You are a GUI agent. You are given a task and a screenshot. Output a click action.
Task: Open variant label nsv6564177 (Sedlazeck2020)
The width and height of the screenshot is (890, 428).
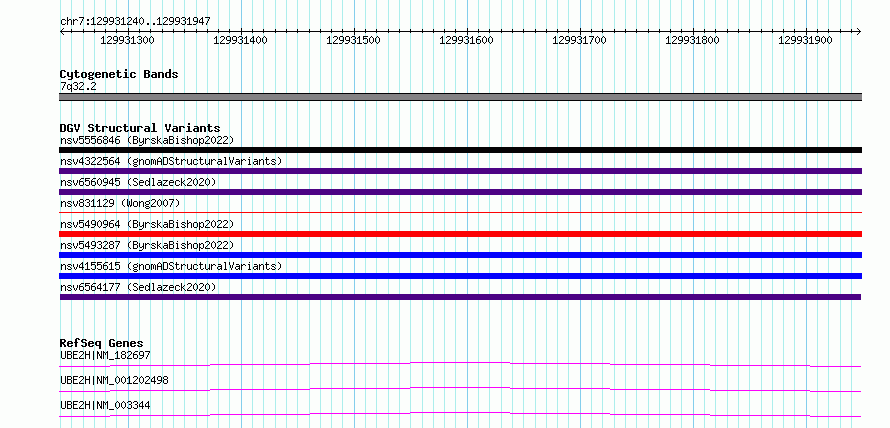(138, 287)
